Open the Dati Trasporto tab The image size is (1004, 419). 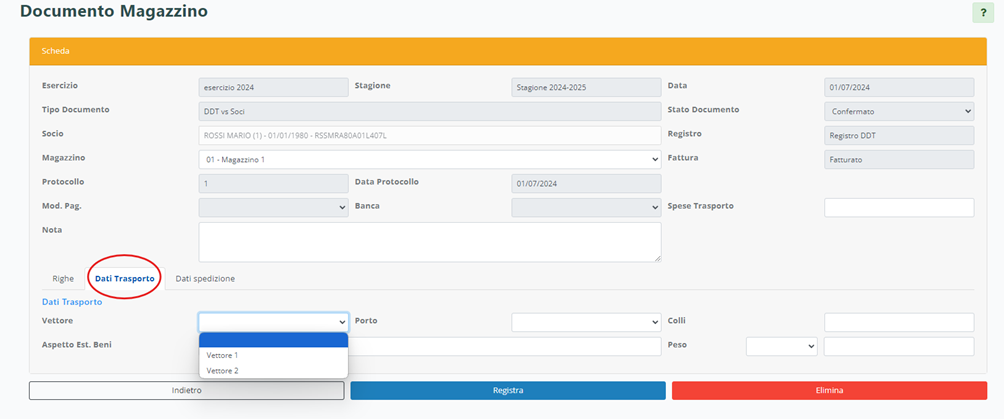click(124, 278)
